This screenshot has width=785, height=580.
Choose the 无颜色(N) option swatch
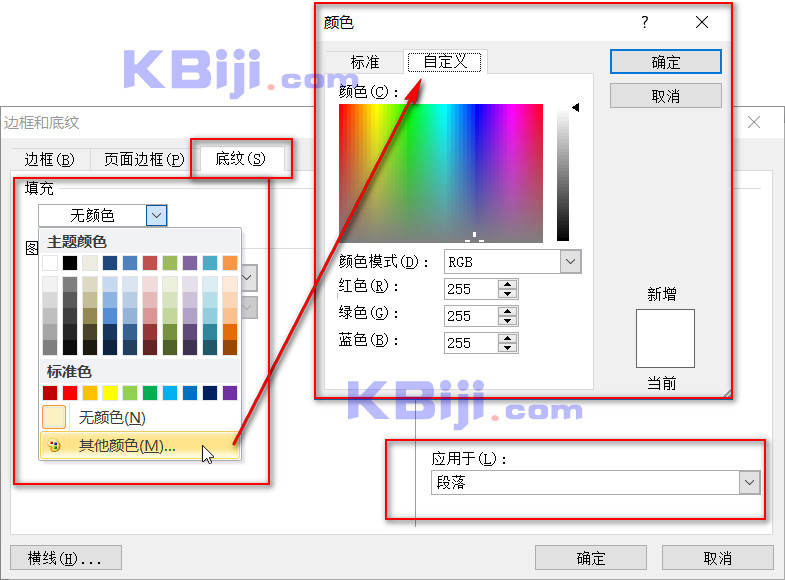click(54, 418)
